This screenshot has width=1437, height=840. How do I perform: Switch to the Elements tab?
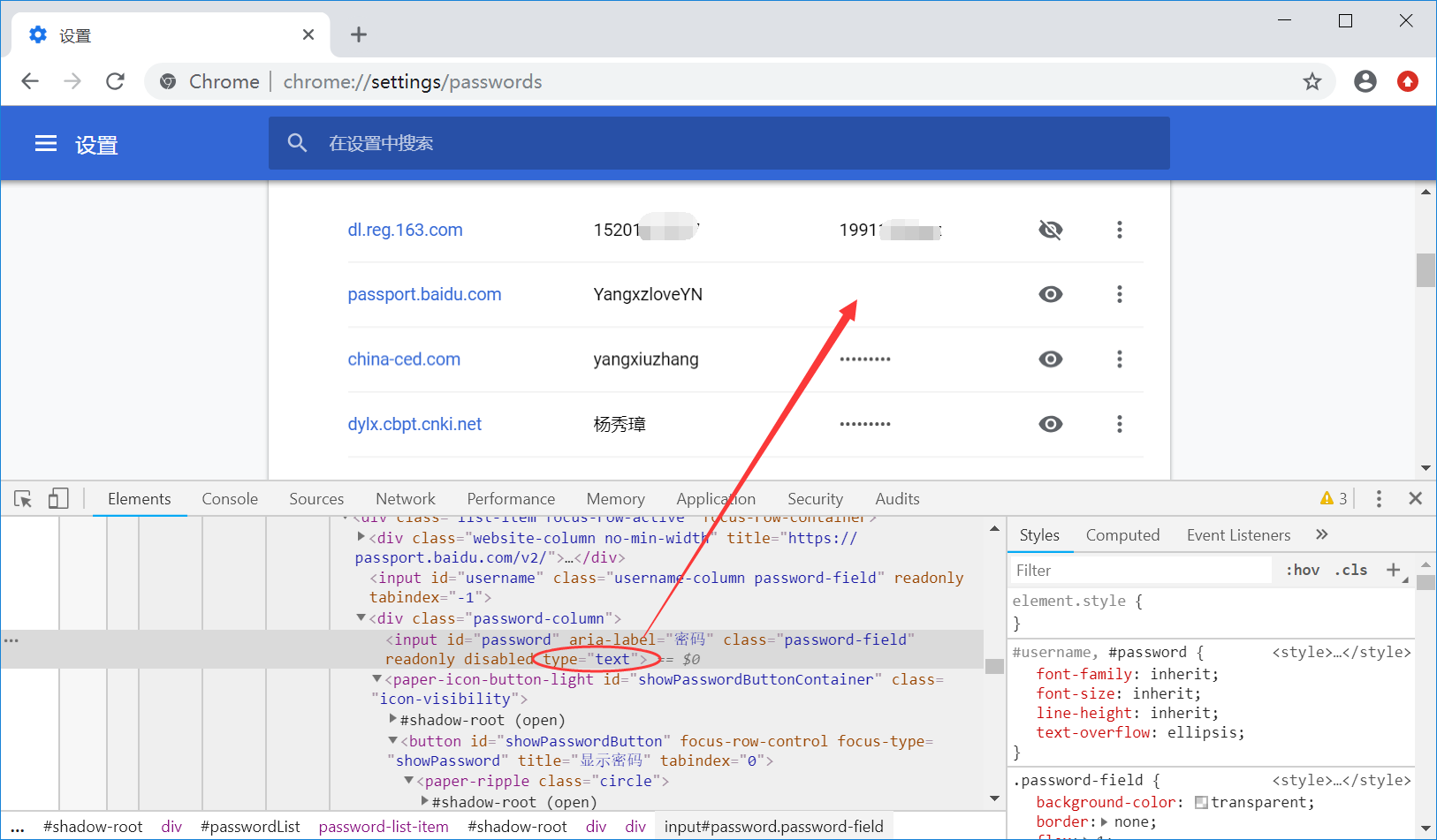tap(139, 499)
